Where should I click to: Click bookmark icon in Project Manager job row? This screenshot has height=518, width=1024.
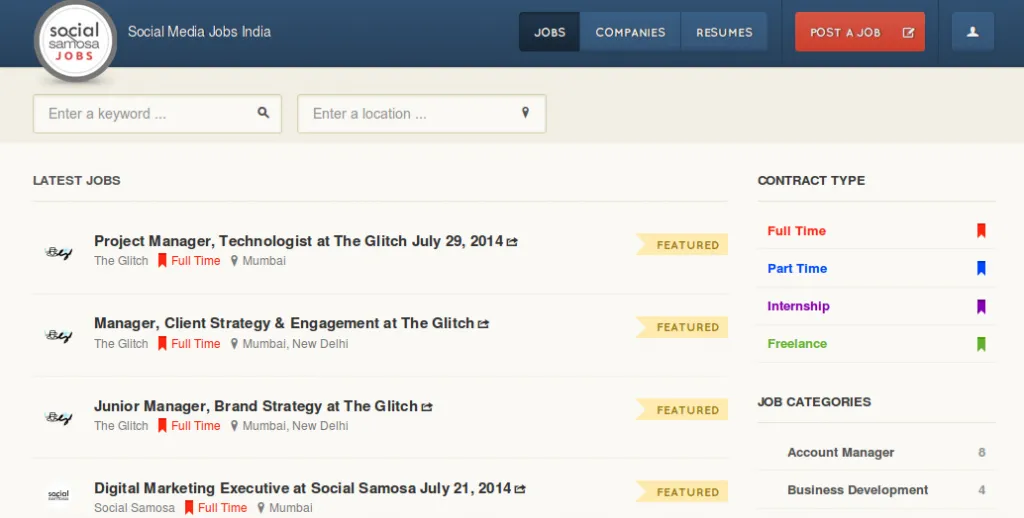[162, 260]
